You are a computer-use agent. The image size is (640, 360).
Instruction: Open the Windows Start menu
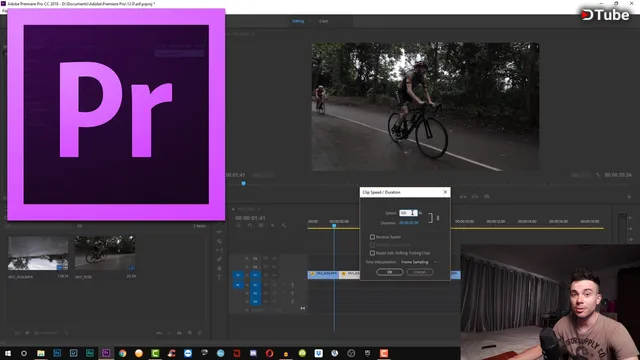tap(8, 353)
